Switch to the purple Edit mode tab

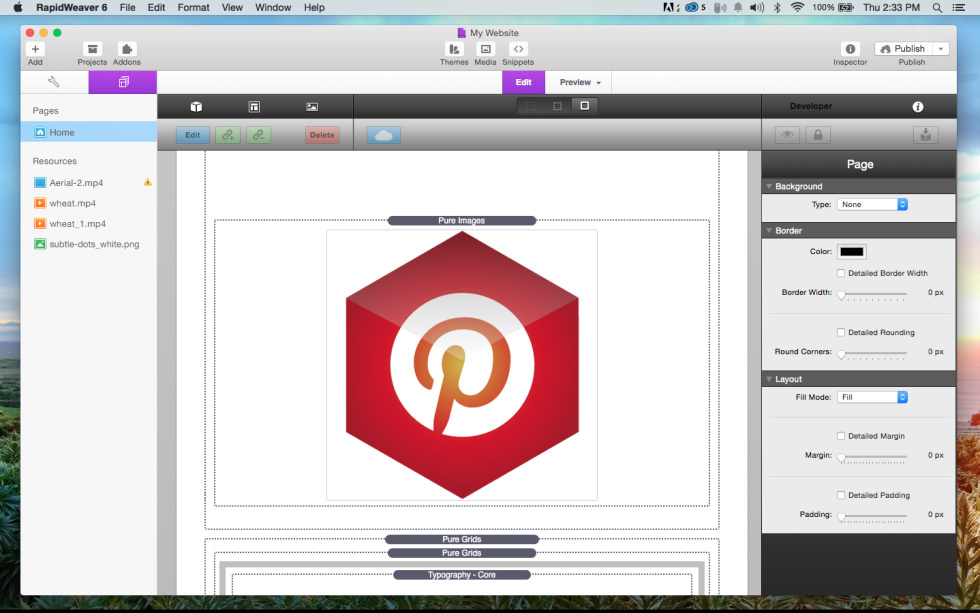pyautogui.click(x=524, y=82)
